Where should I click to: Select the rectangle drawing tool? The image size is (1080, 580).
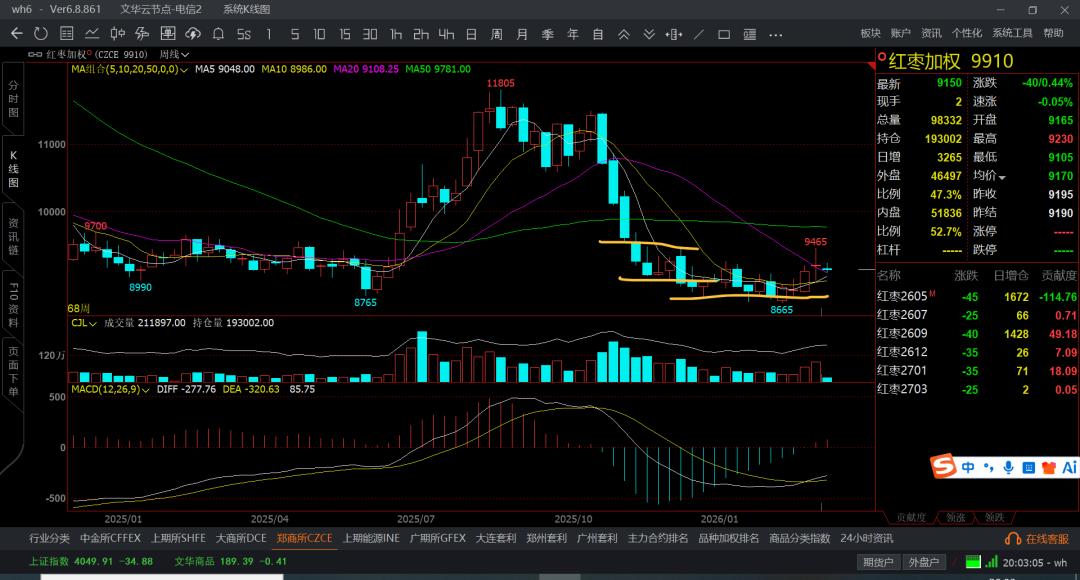coord(724,34)
